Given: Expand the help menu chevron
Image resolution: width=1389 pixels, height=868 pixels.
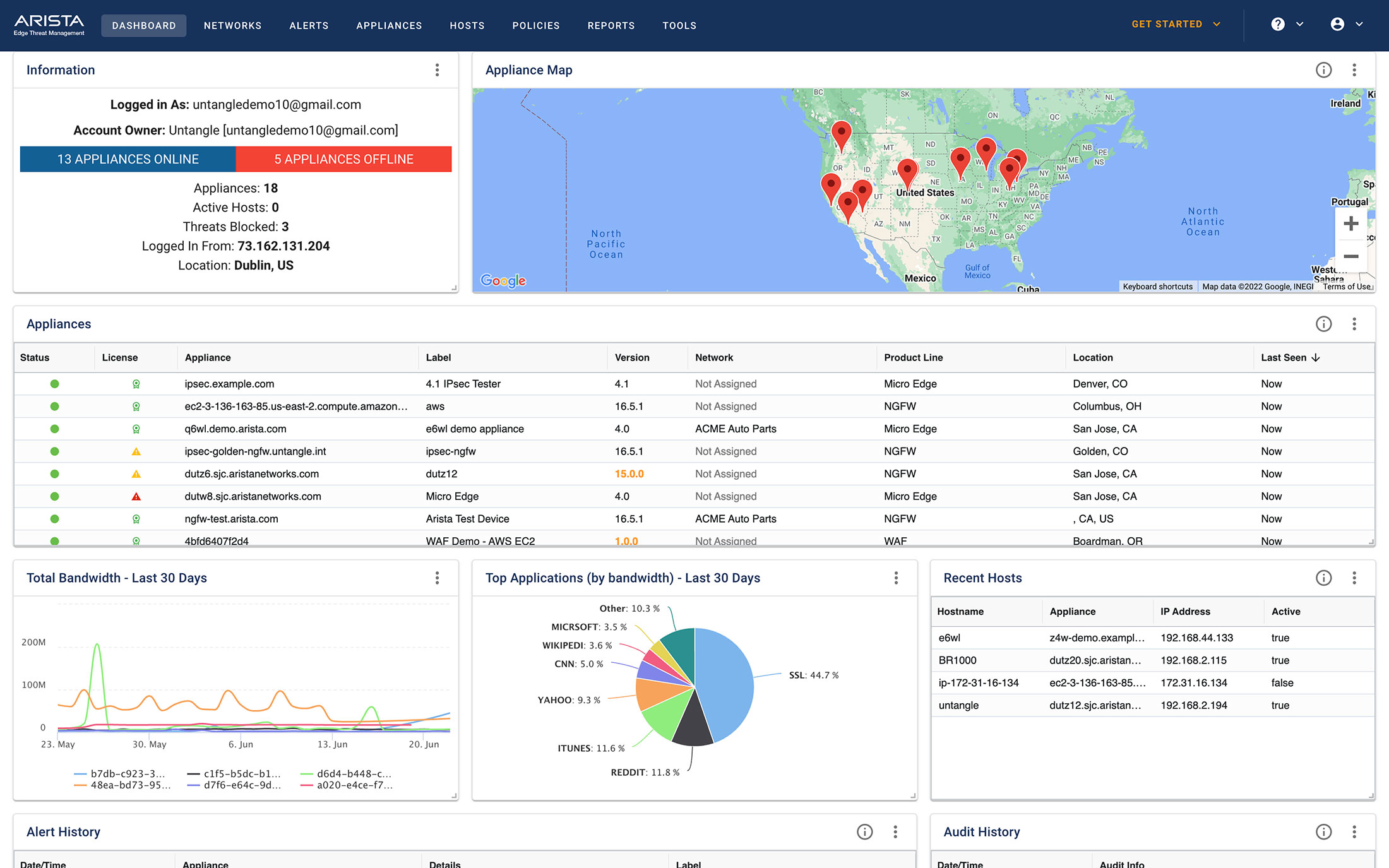Looking at the screenshot, I should 1299,24.
